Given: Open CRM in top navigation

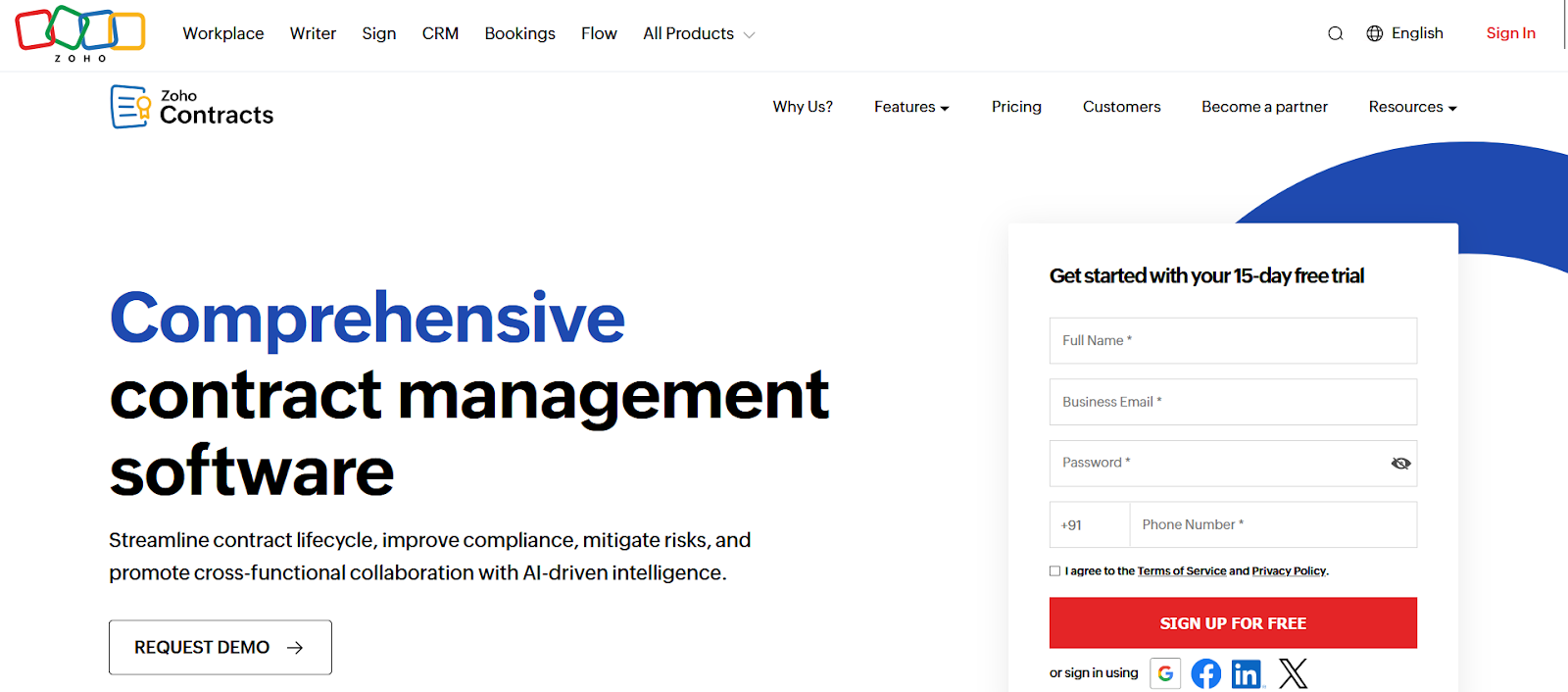Looking at the screenshot, I should click(440, 33).
